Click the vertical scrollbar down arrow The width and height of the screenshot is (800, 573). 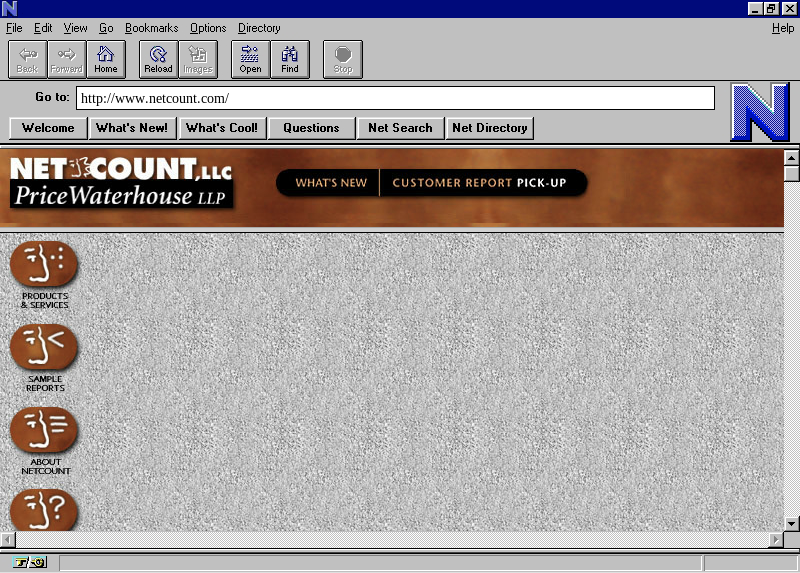tap(791, 523)
